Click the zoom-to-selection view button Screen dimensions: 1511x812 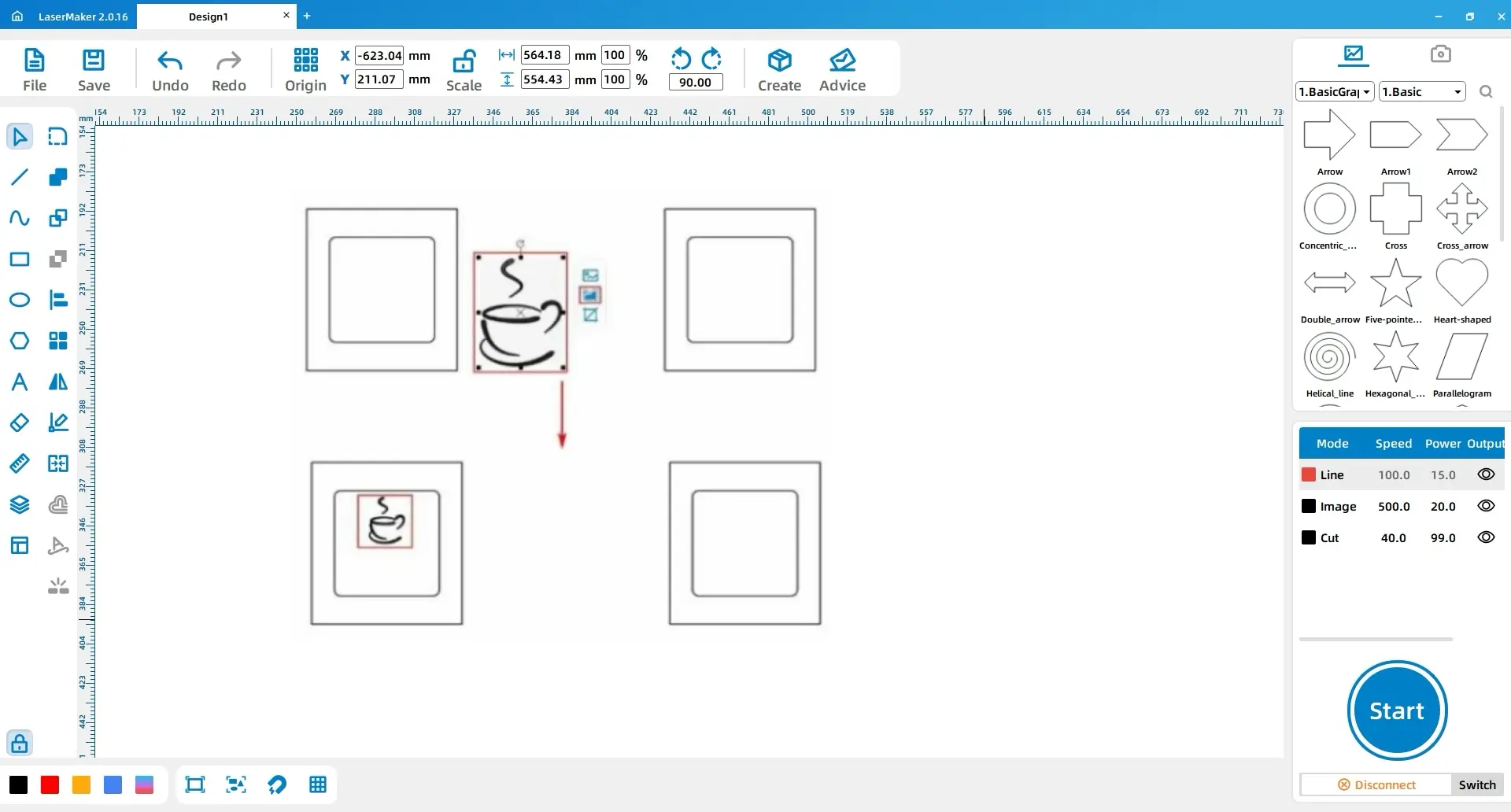235,784
